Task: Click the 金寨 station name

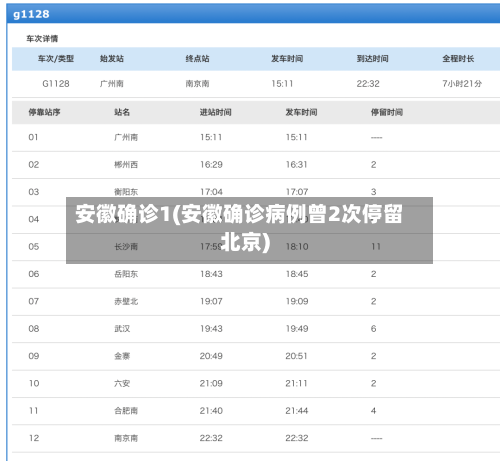Action: (122, 356)
